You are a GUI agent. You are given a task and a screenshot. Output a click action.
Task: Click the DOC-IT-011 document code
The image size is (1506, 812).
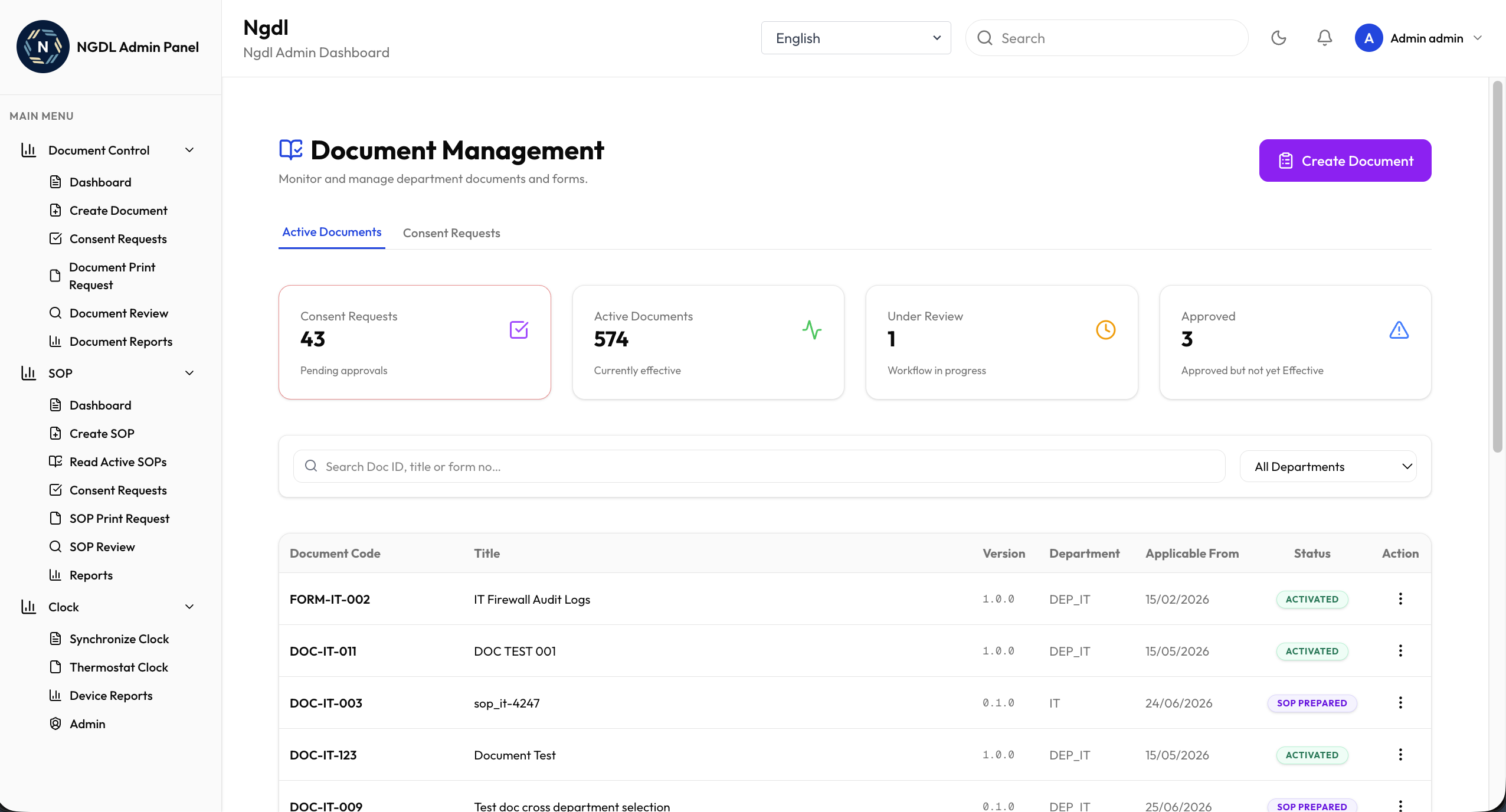pyautogui.click(x=323, y=651)
